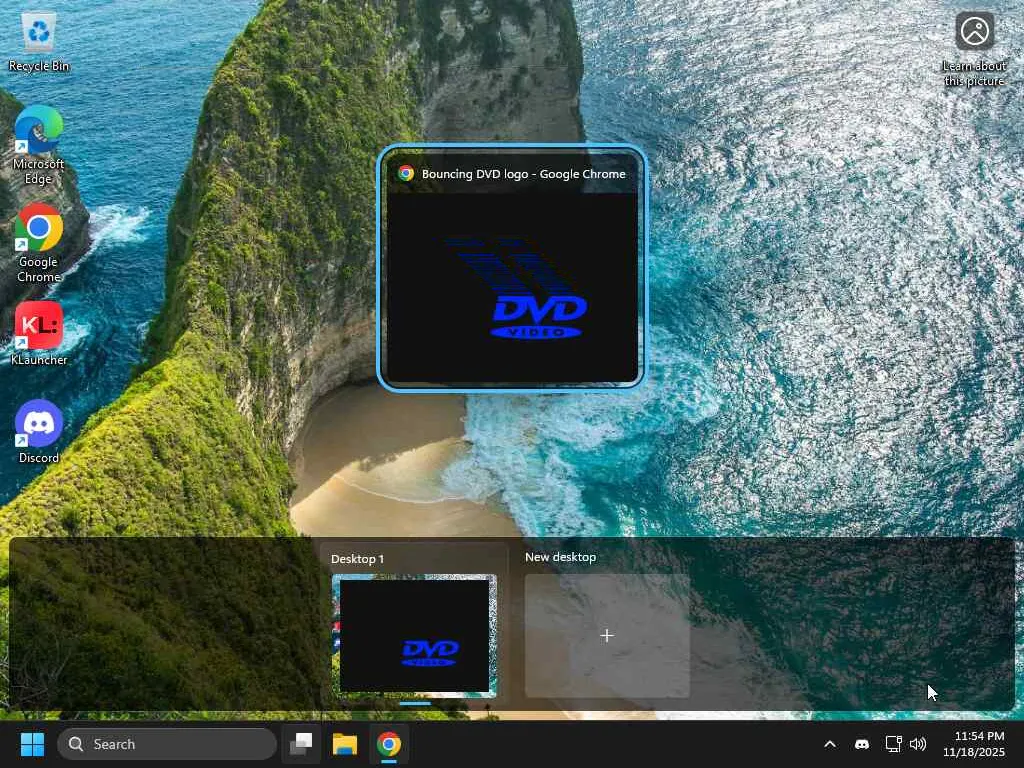Open the Recycle Bin desktop icon
The width and height of the screenshot is (1024, 768).
click(39, 41)
